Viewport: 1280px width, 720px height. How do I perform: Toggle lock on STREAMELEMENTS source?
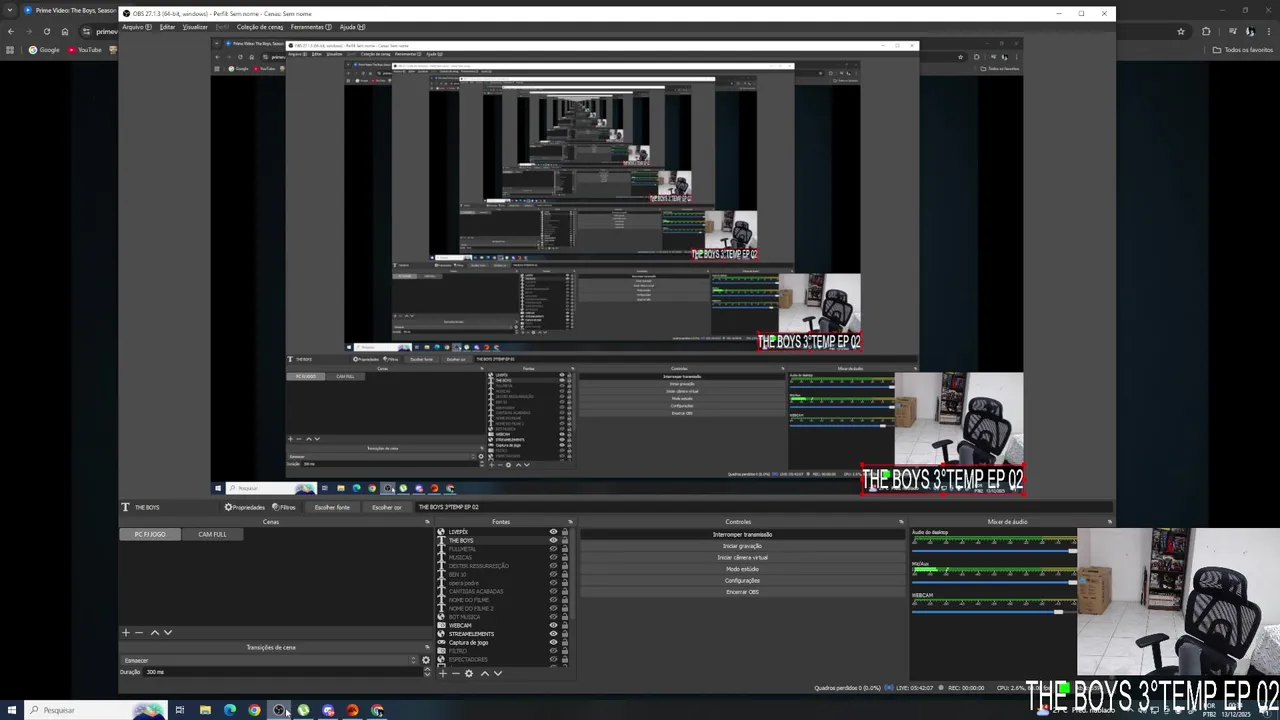(x=565, y=634)
